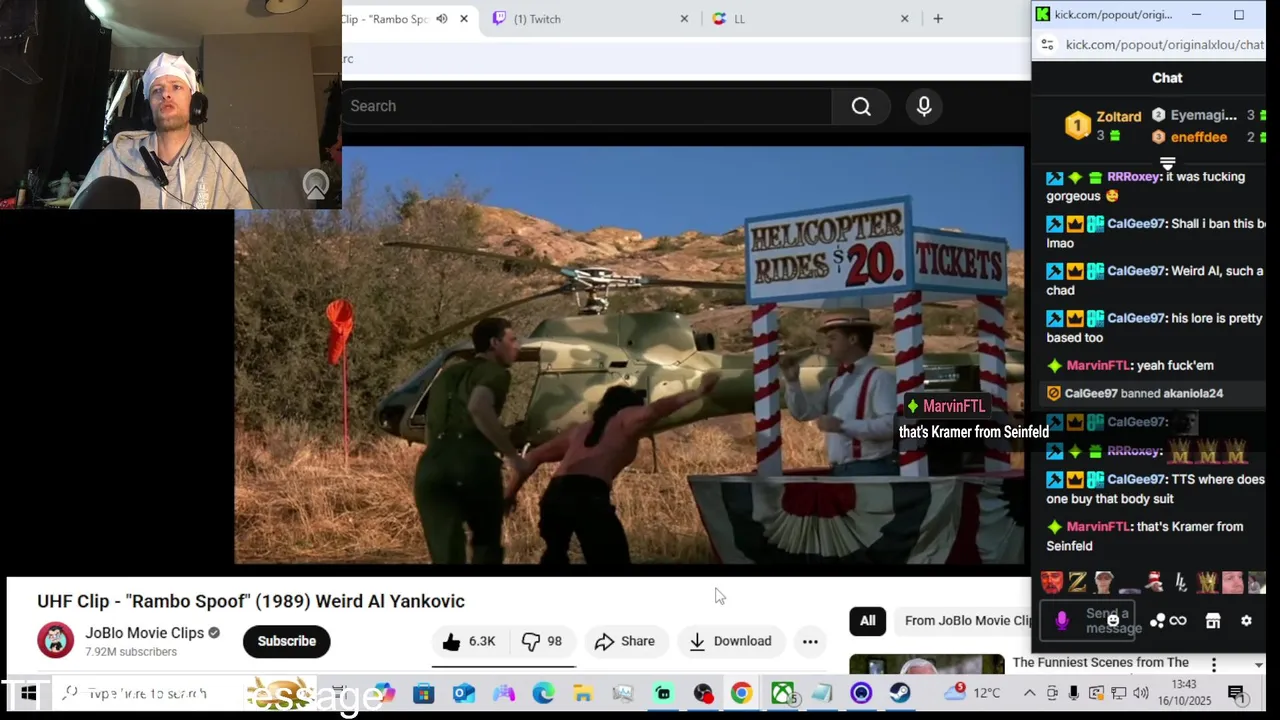Activate YouTube voice search microphone
The width and height of the screenshot is (1280, 720).
[x=924, y=106]
